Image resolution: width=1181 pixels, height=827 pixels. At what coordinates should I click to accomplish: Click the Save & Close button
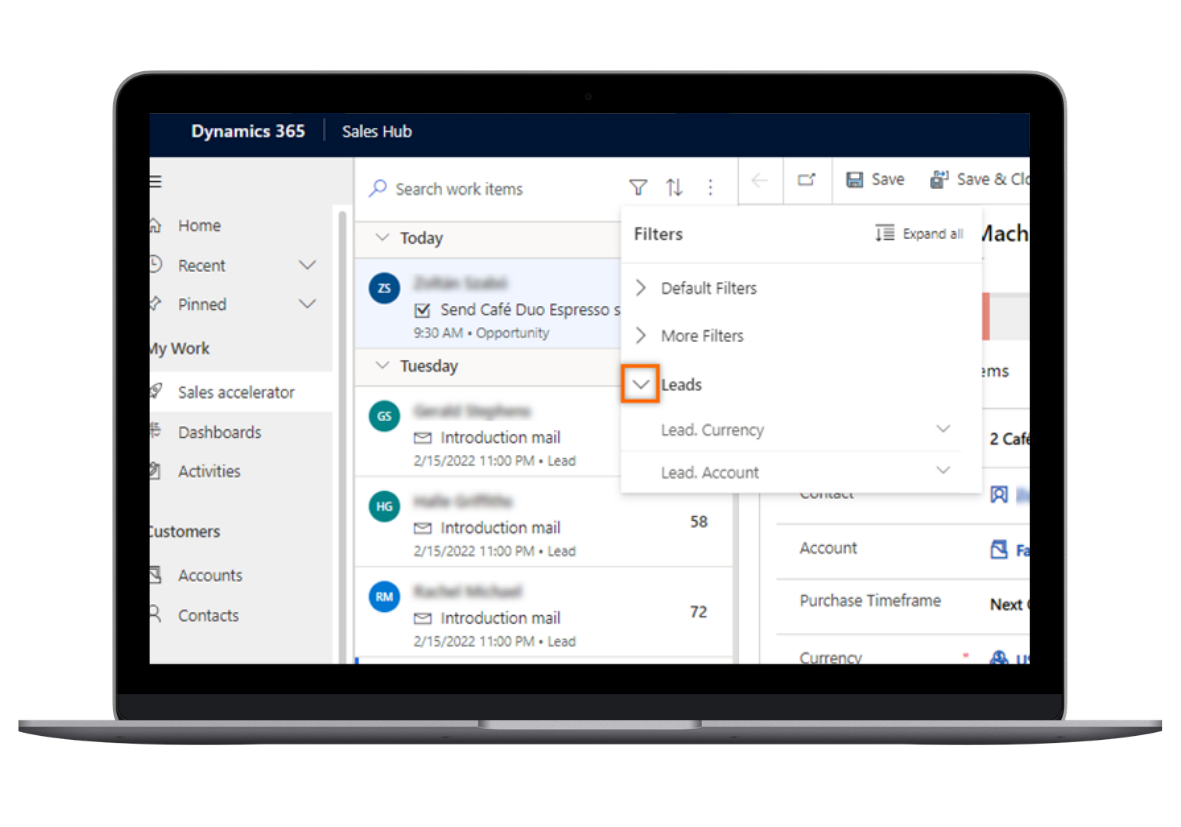980,180
